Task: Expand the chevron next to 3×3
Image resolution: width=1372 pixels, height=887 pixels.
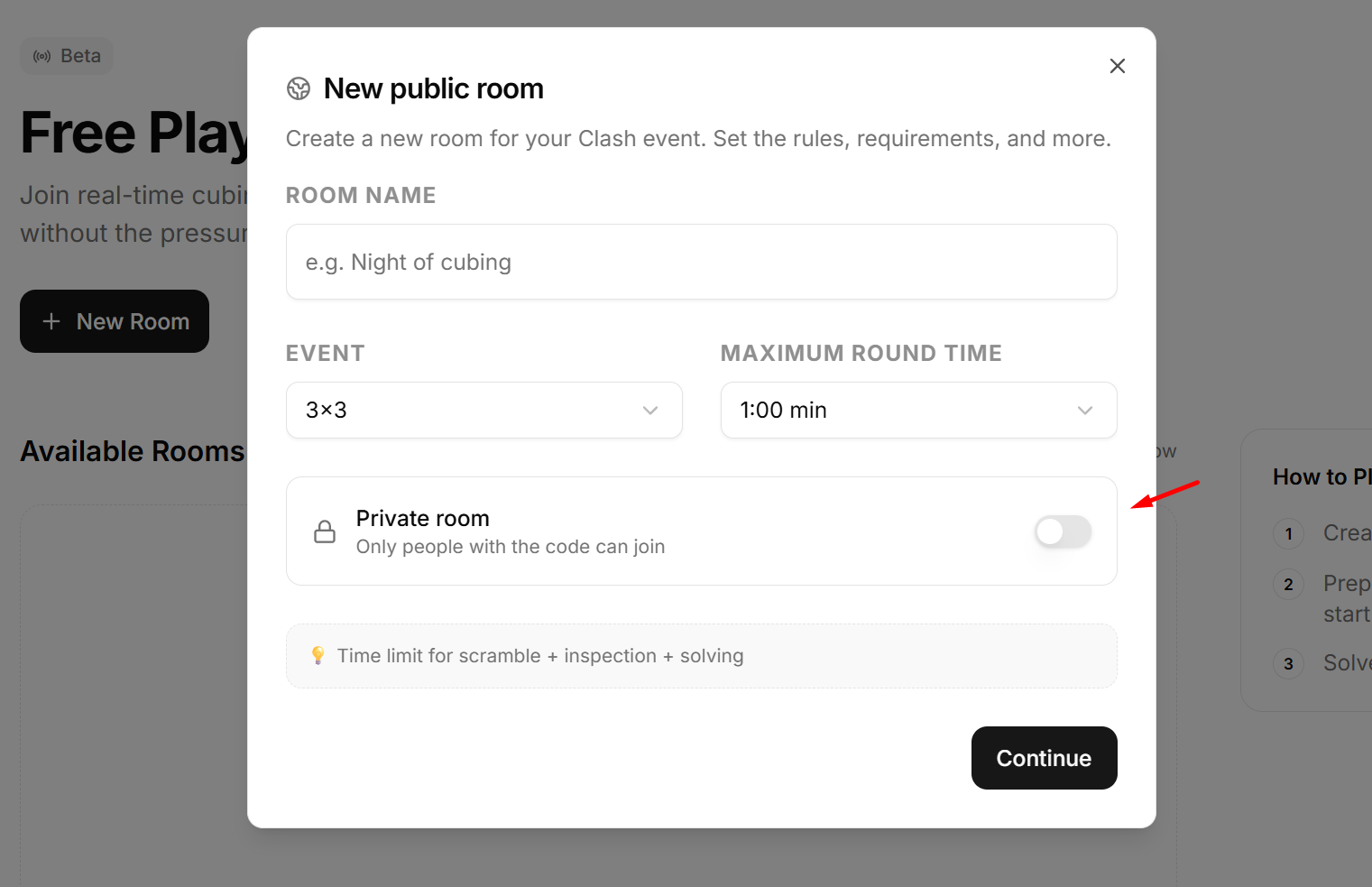Action: [x=649, y=411]
